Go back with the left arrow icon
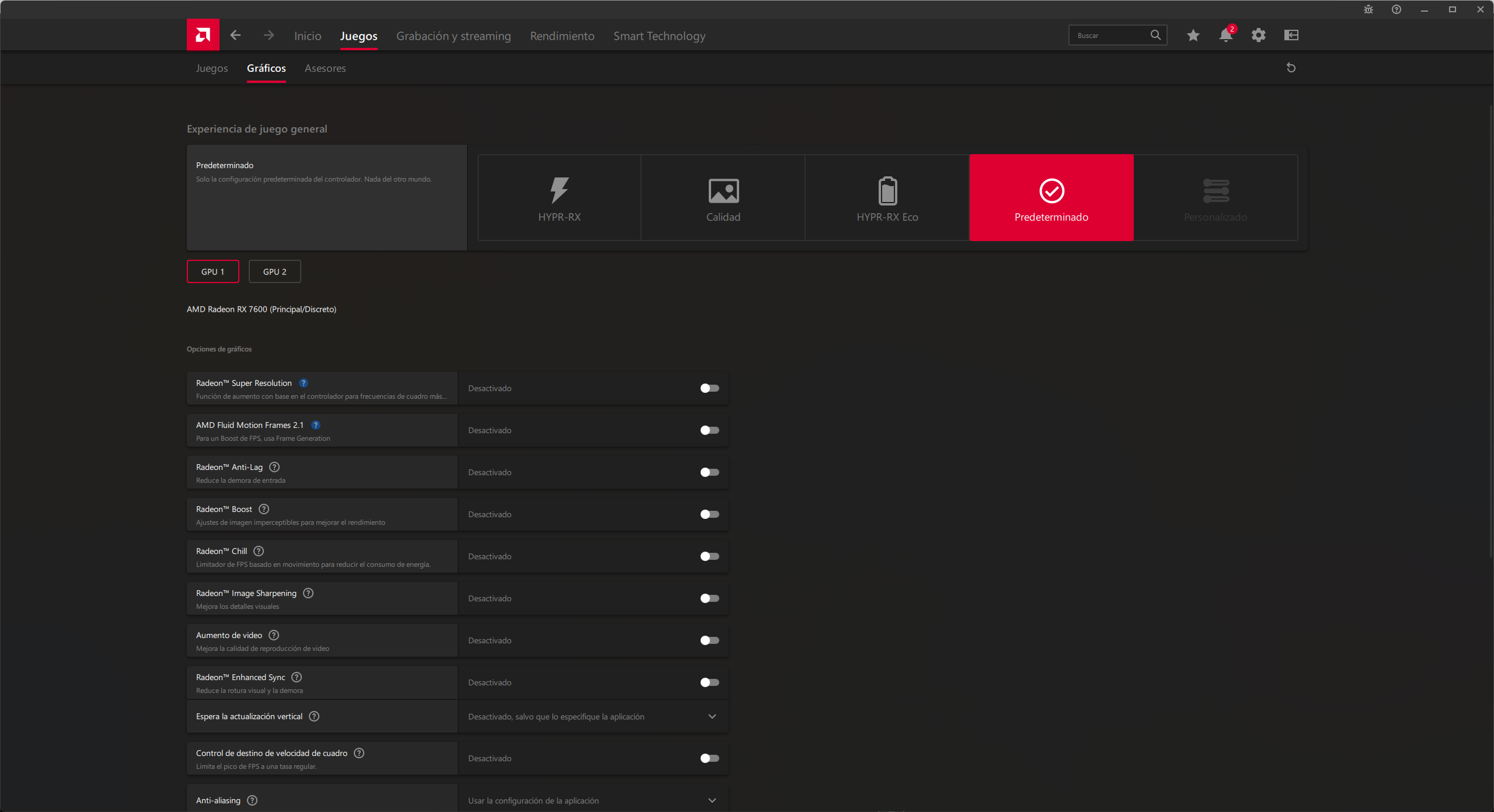This screenshot has height=812, width=1494. (x=235, y=36)
